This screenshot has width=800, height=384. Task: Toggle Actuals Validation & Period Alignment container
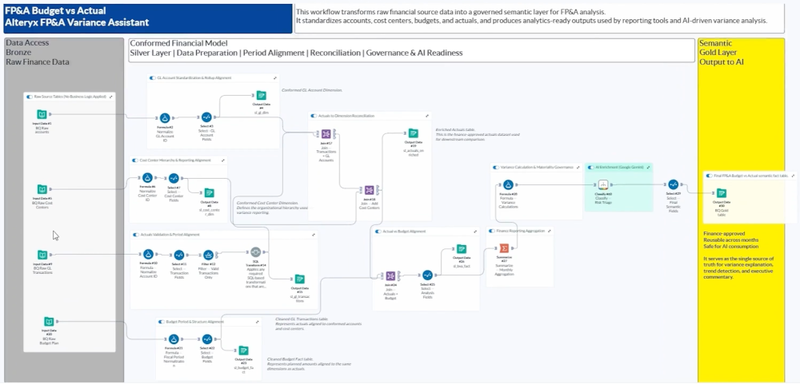[x=136, y=235]
